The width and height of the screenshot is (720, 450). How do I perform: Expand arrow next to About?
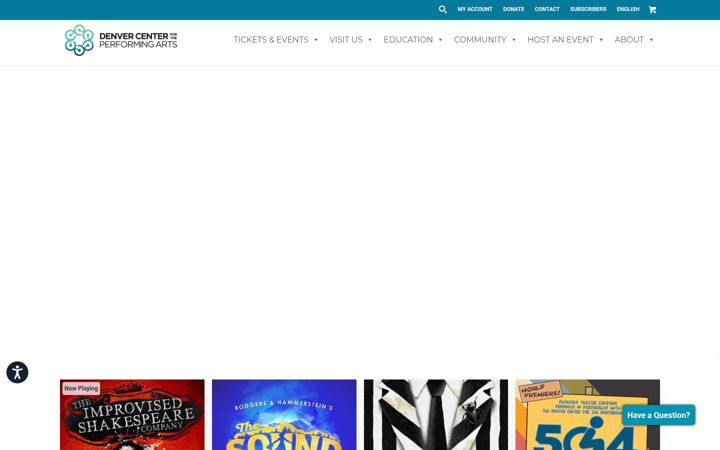(651, 40)
